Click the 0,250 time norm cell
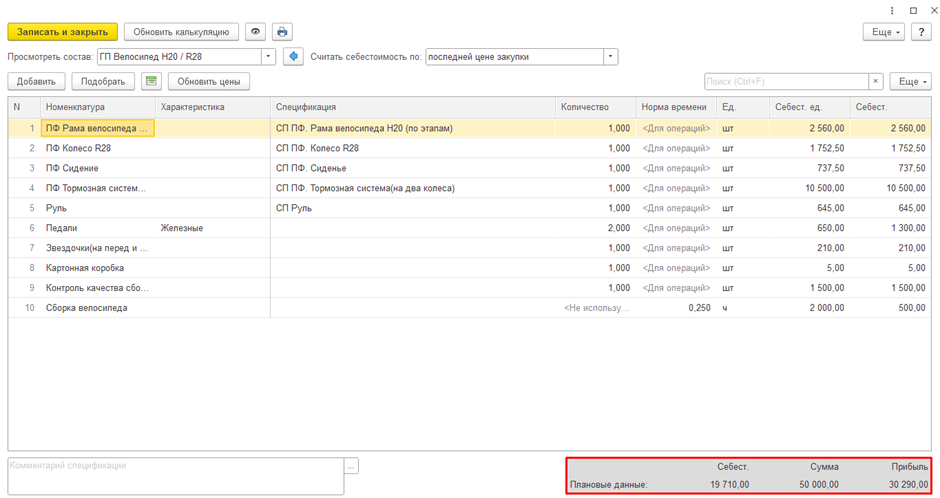Screen dimensions: 940x498 coord(676,308)
